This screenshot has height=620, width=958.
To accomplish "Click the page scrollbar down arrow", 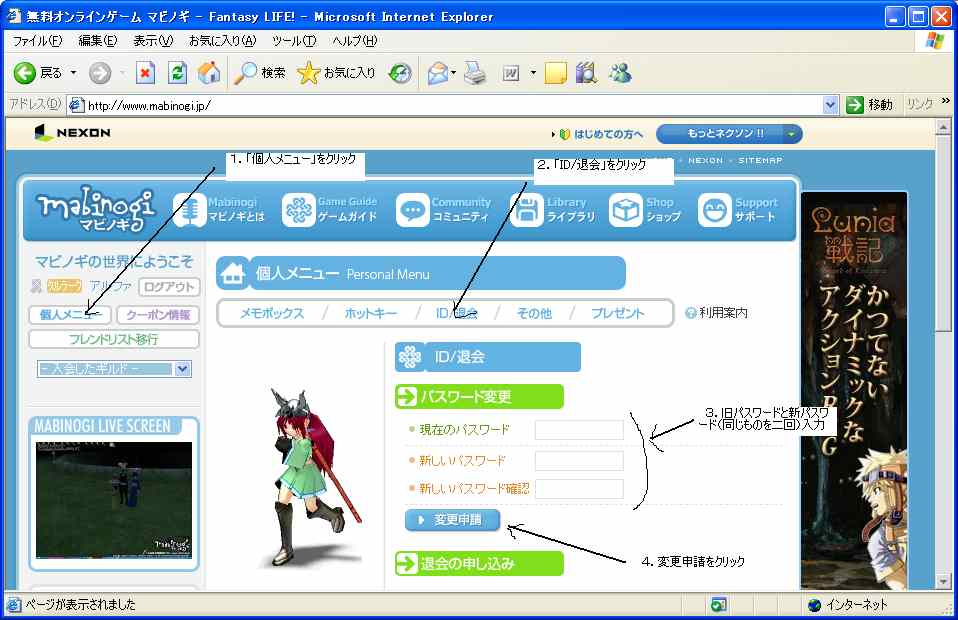I will pyautogui.click(x=943, y=581).
